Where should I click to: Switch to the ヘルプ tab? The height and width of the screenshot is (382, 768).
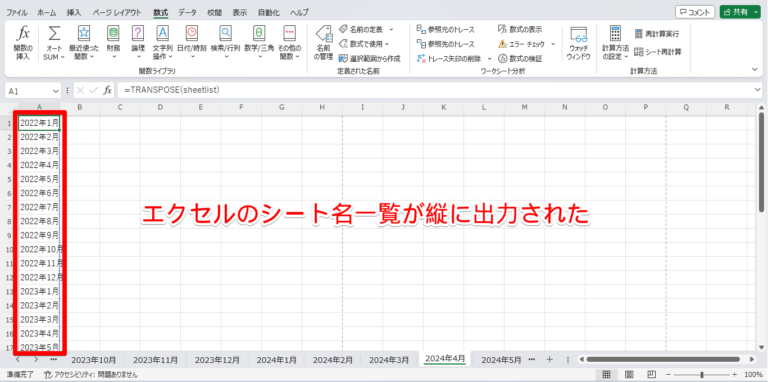(299, 12)
